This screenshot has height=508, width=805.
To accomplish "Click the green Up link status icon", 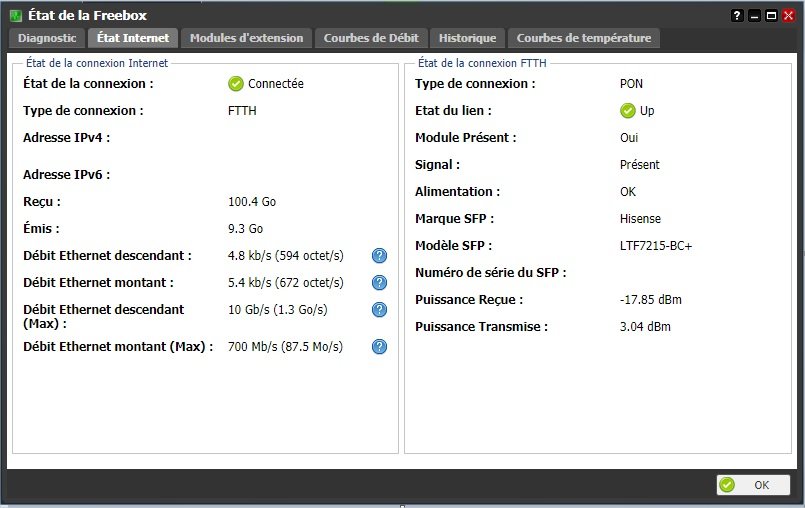I will coord(628,111).
